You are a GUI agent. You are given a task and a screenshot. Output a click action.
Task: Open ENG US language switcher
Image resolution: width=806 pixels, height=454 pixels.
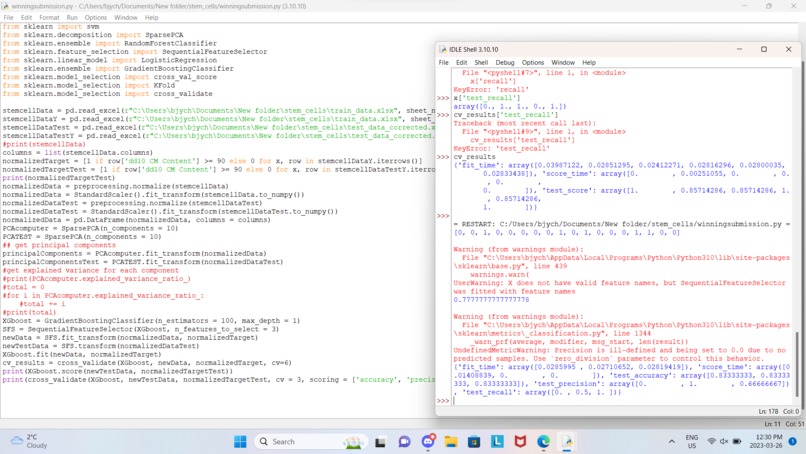pyautogui.click(x=692, y=442)
